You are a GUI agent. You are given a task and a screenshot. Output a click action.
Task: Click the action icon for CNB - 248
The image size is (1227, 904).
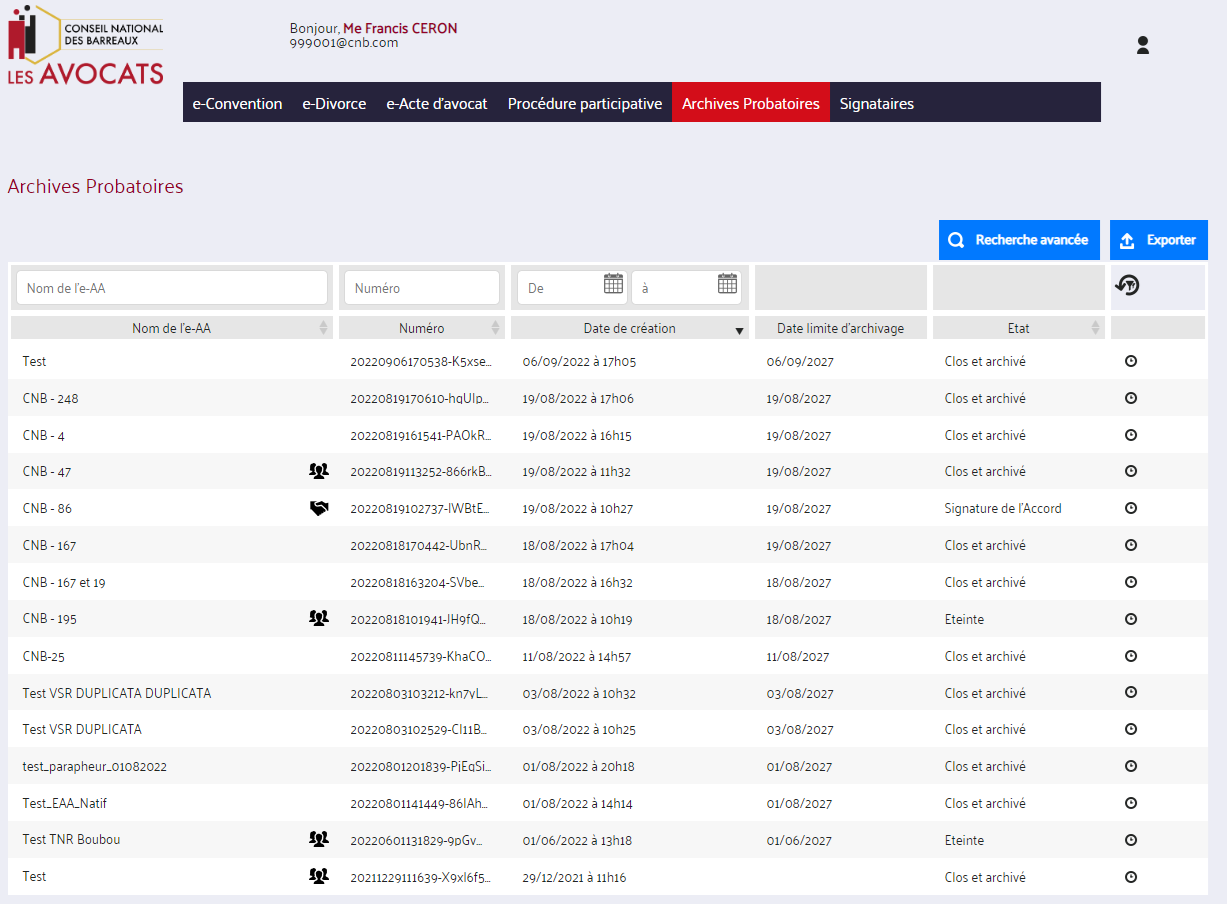pos(1131,398)
